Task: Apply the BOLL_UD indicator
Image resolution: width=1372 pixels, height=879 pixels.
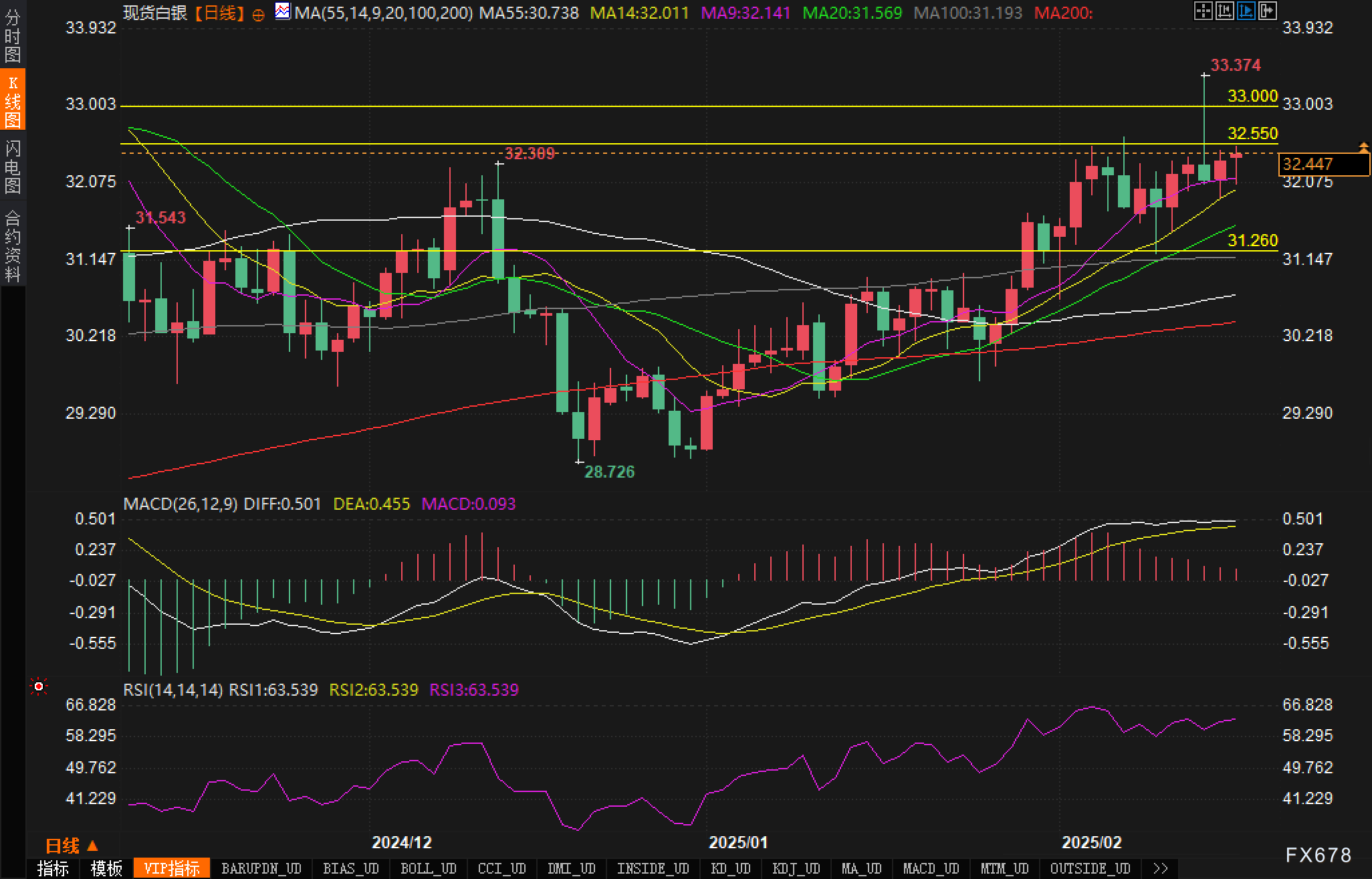Action: coord(428,868)
